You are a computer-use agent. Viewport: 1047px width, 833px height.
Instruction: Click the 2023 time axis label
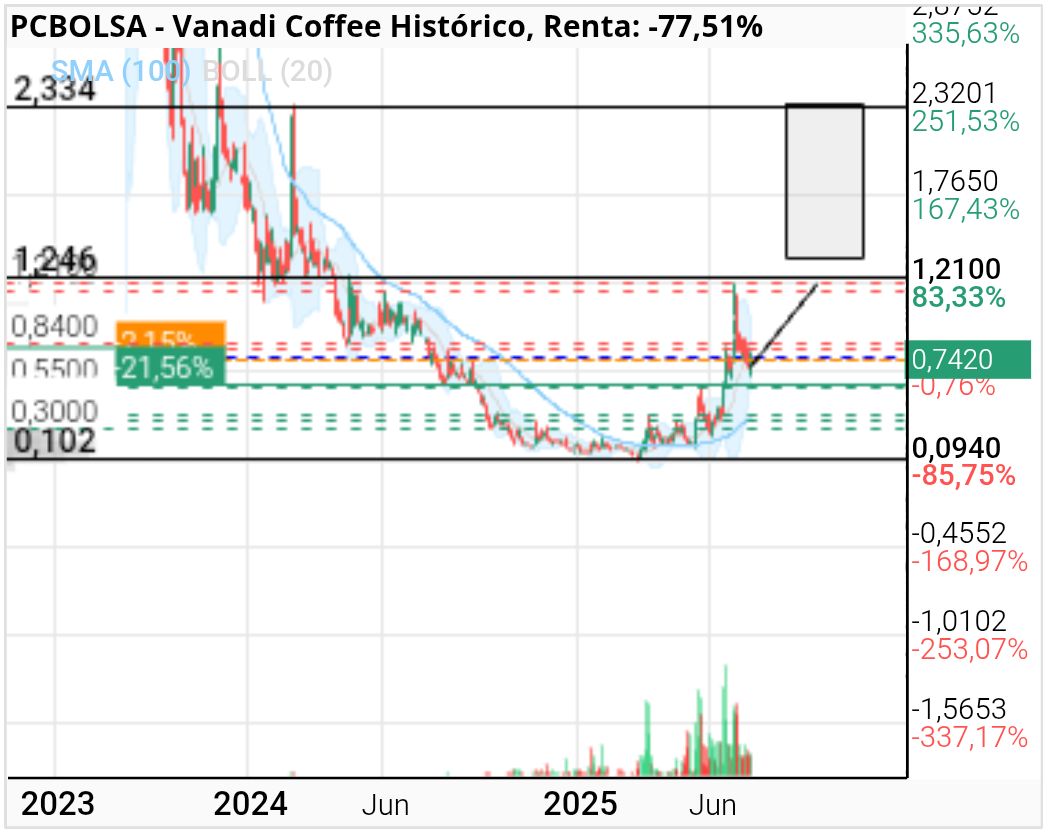(57, 804)
